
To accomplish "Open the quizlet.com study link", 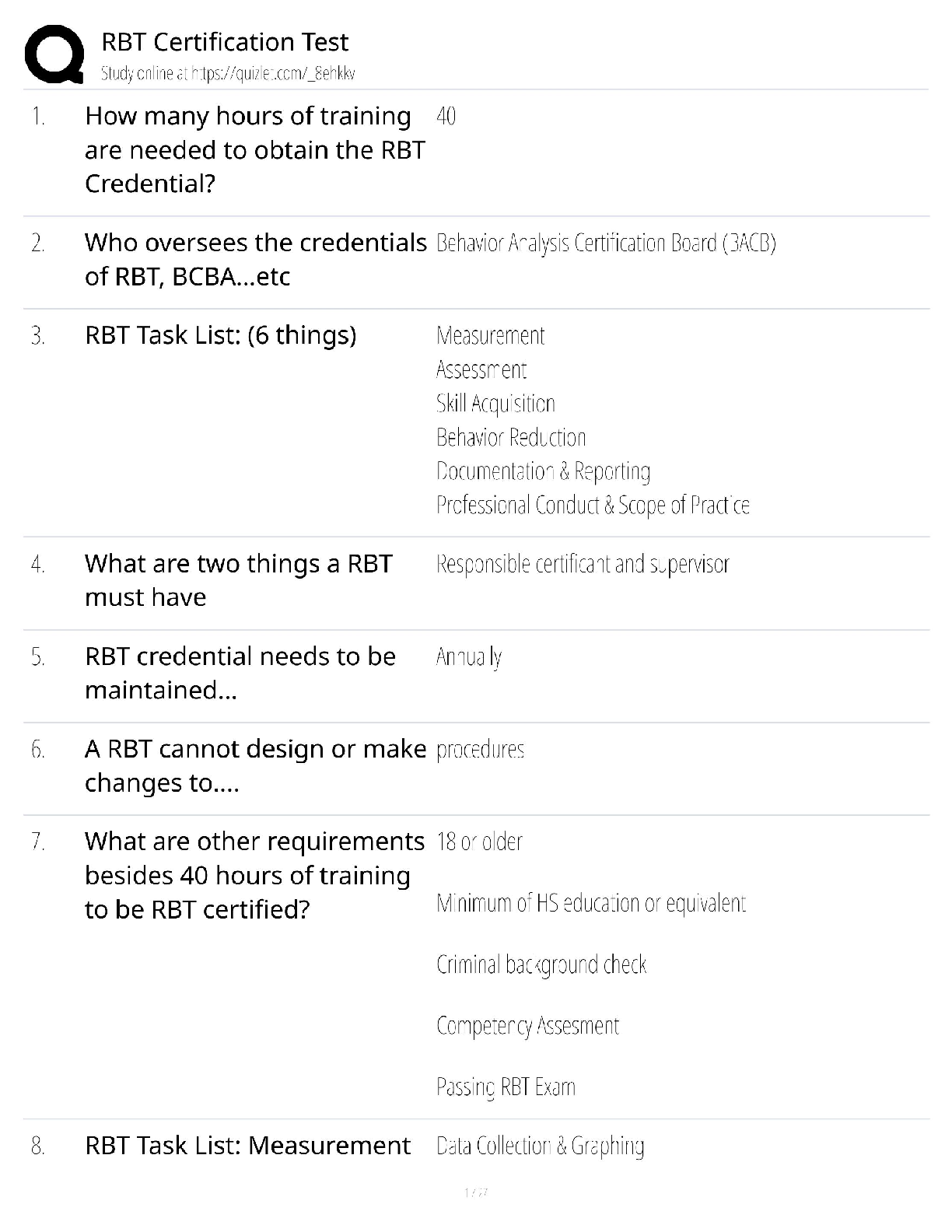I will click(x=228, y=74).
